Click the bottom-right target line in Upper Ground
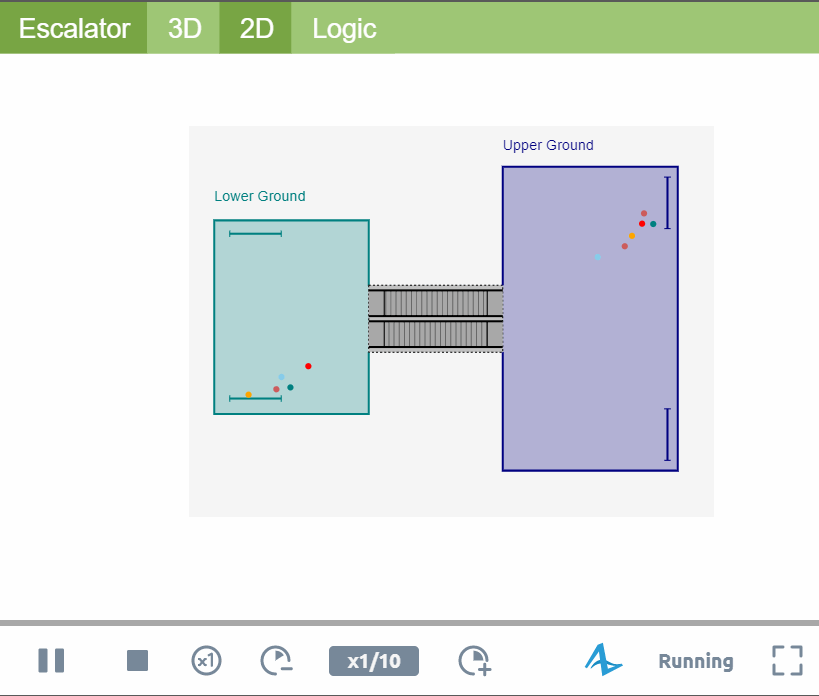This screenshot has width=819, height=696. point(668,434)
